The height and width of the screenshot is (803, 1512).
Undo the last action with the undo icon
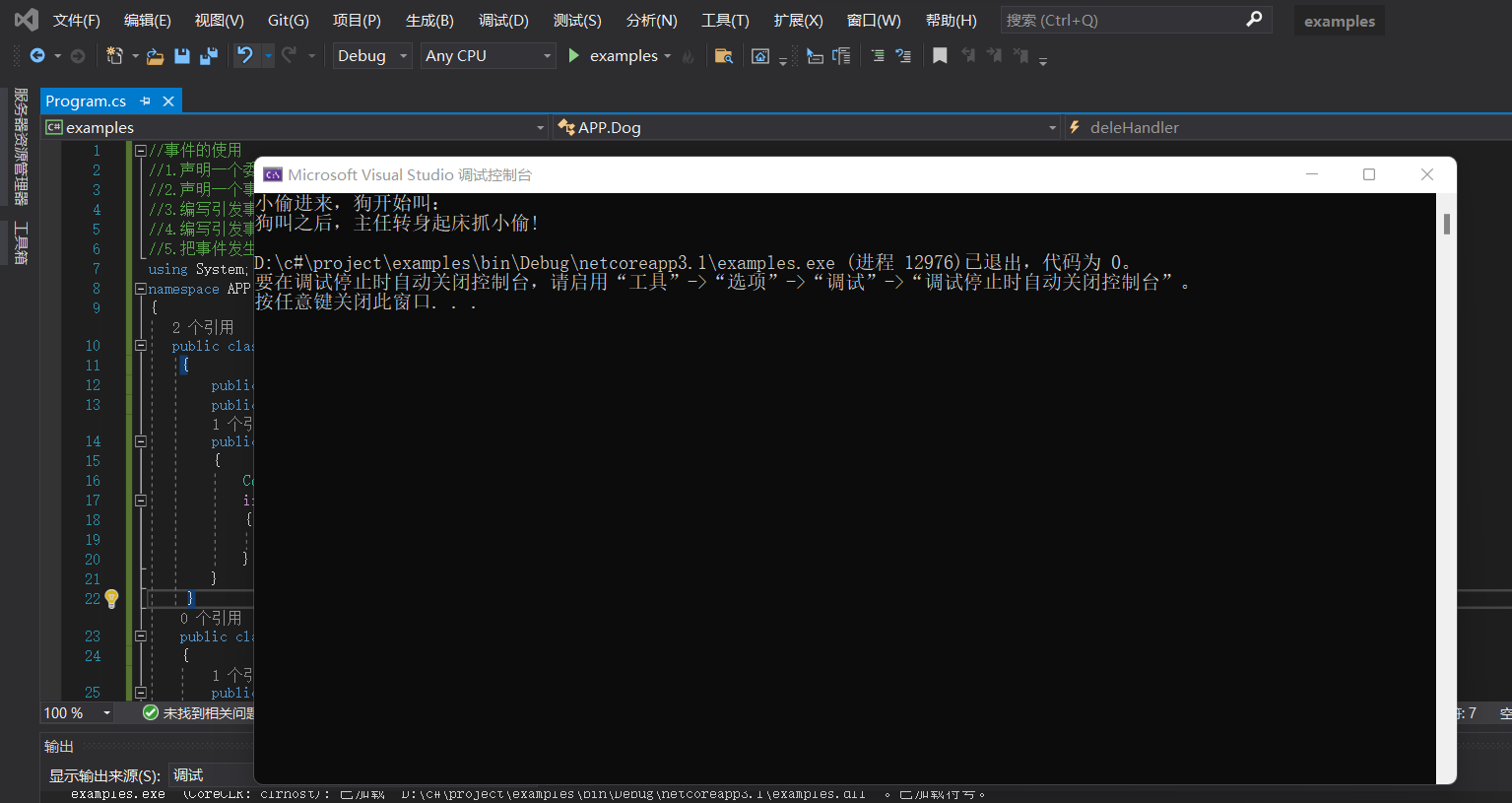coord(245,55)
